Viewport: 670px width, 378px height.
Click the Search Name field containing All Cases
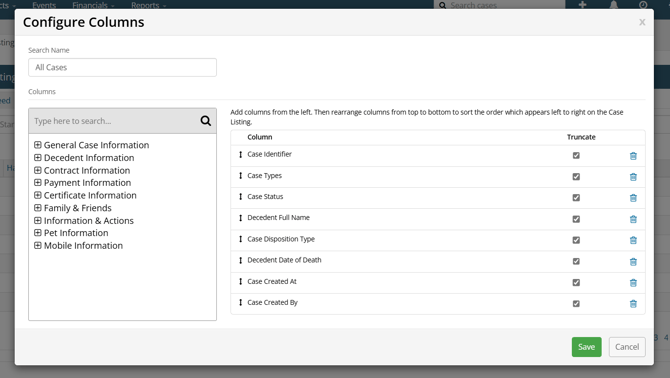point(122,67)
